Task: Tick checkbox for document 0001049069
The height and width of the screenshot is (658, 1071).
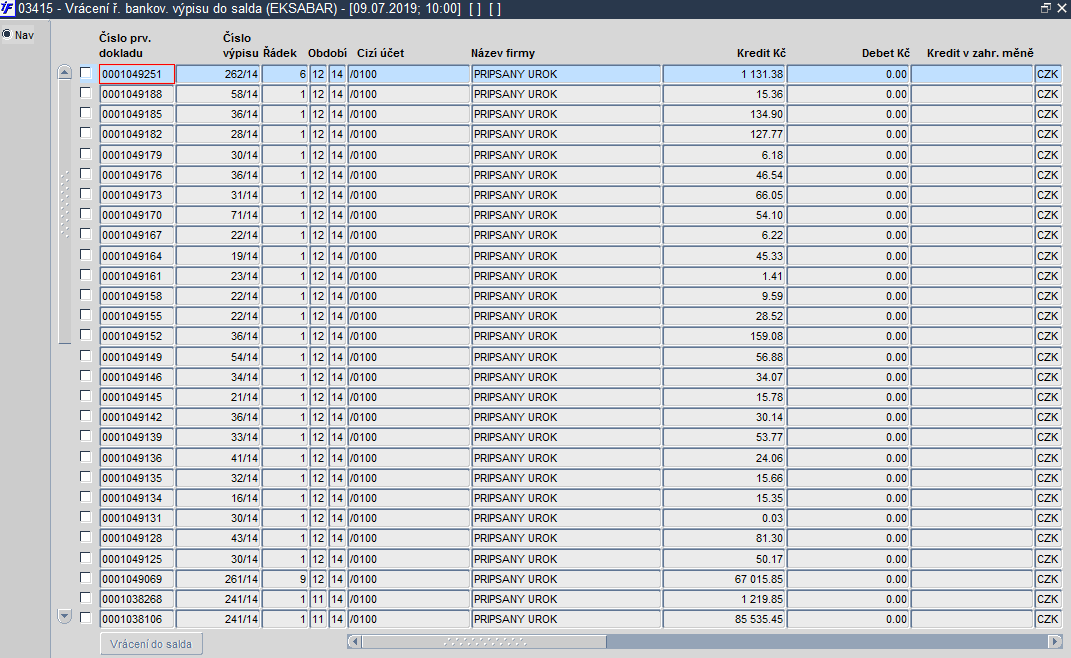Action: [85, 578]
